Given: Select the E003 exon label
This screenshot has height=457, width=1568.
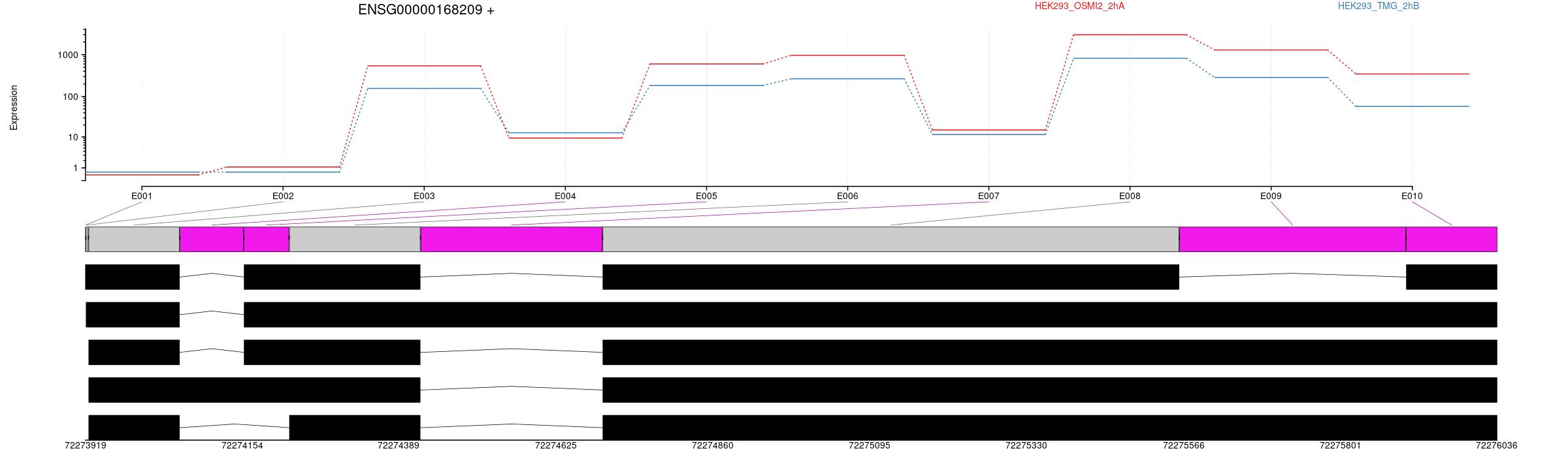Looking at the screenshot, I should [424, 196].
